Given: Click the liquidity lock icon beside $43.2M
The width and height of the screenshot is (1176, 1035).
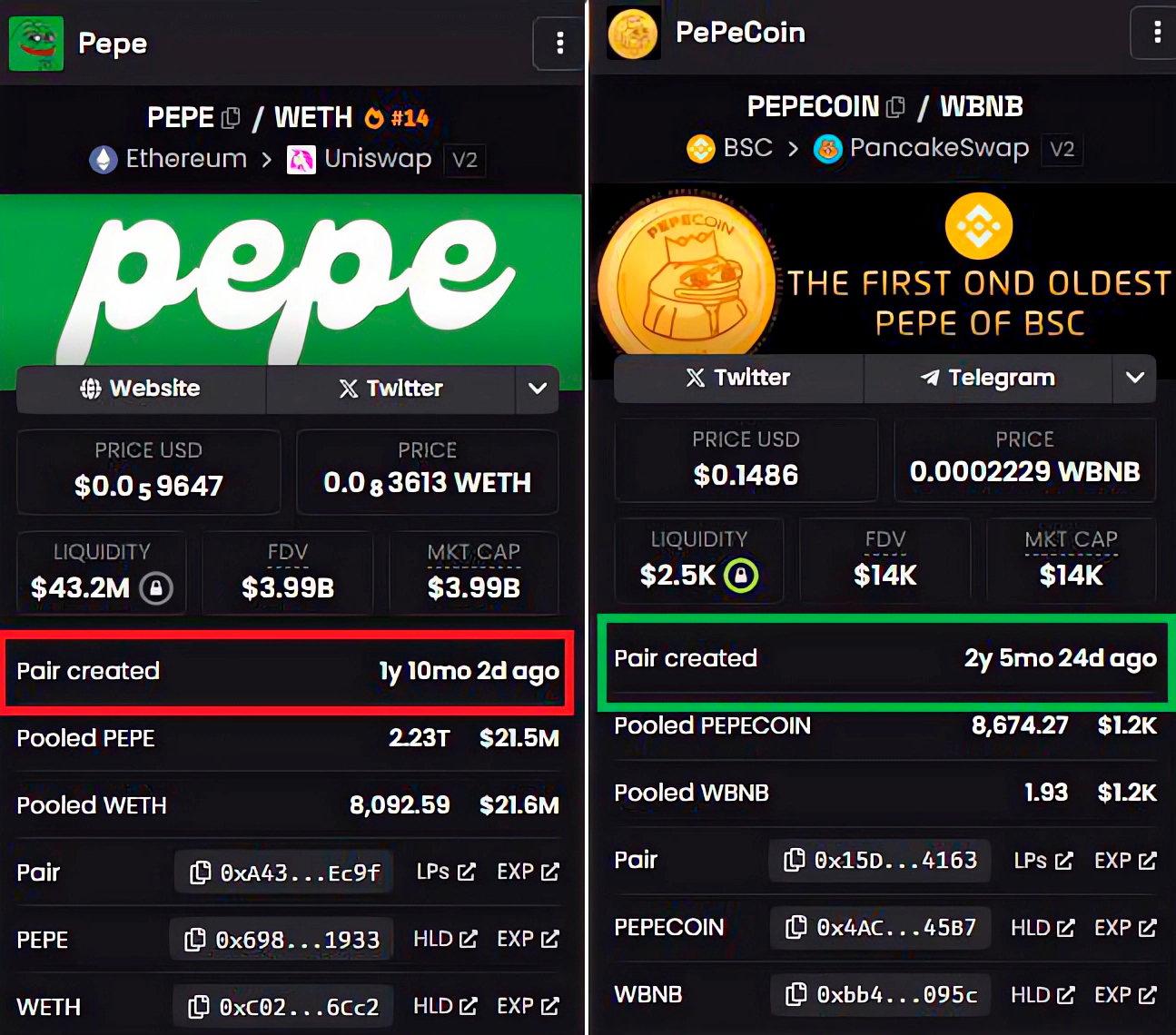Looking at the screenshot, I should tap(156, 588).
